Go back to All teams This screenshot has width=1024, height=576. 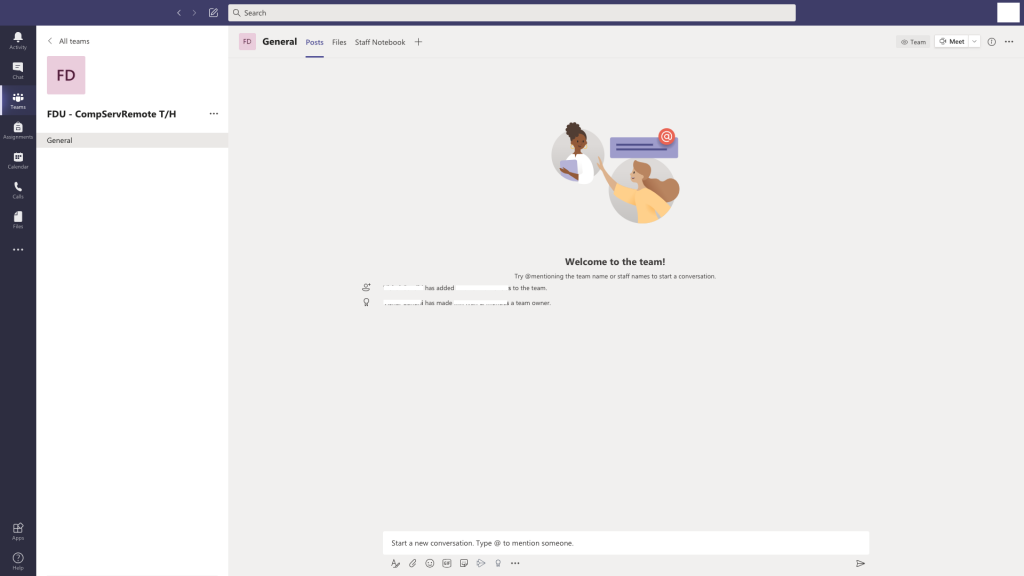[69, 41]
